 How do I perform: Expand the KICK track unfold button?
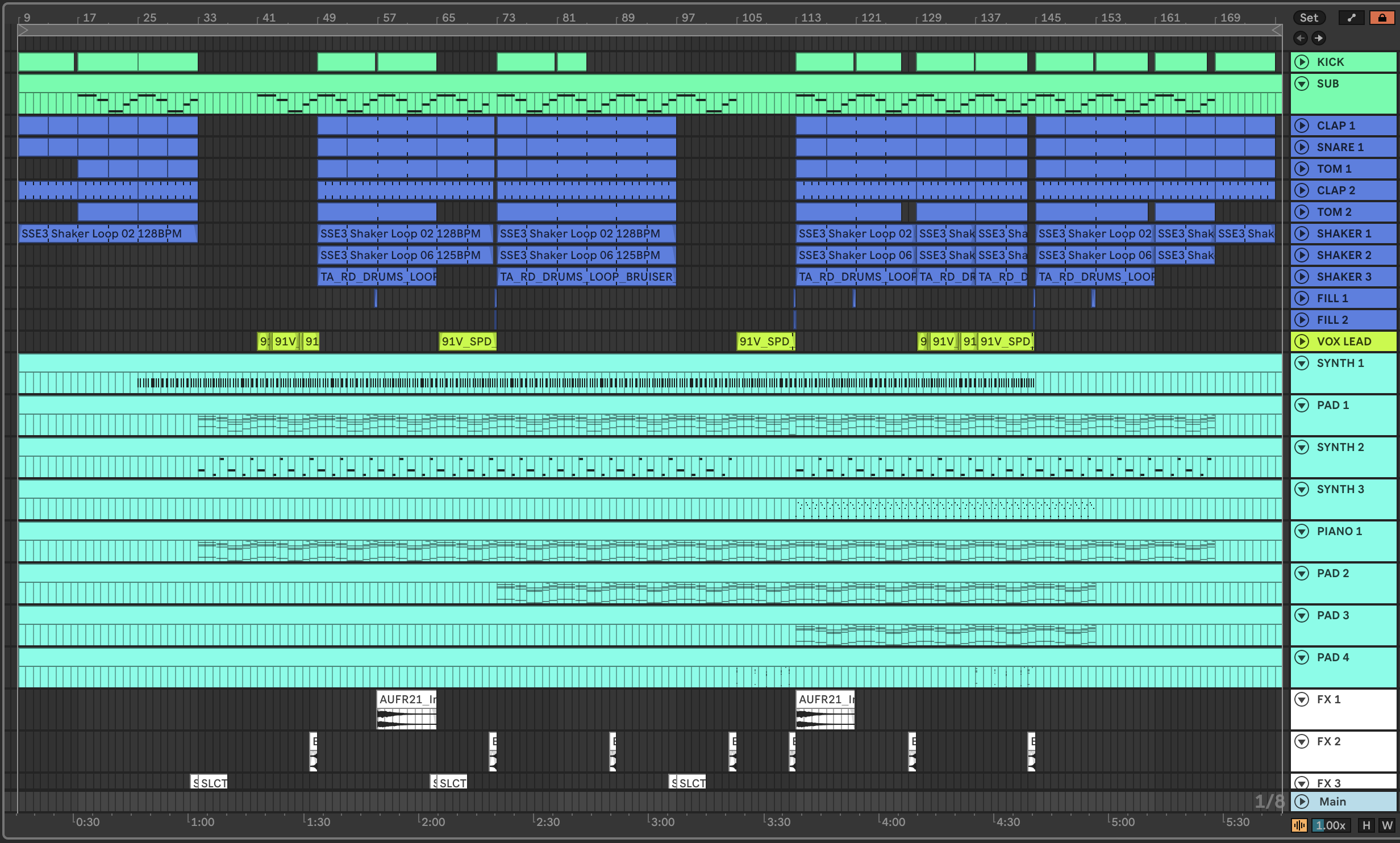click(1302, 62)
